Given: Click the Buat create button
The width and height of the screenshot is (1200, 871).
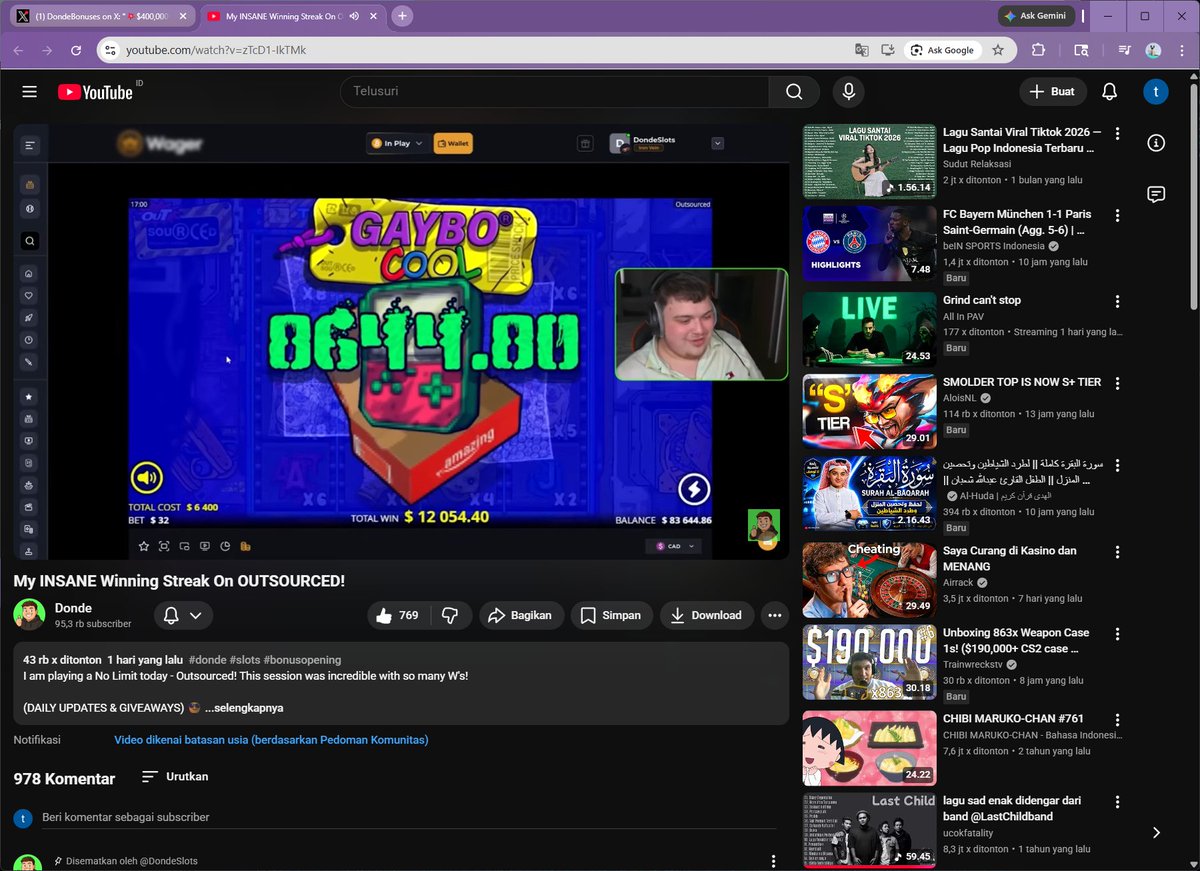Looking at the screenshot, I should (1052, 91).
